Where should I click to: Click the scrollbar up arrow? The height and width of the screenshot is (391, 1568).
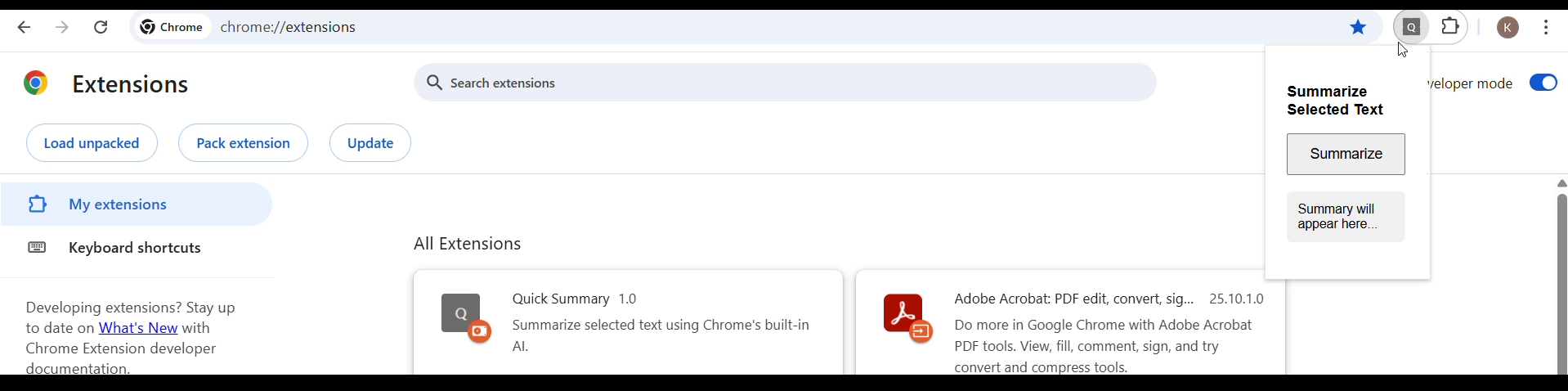(1561, 183)
